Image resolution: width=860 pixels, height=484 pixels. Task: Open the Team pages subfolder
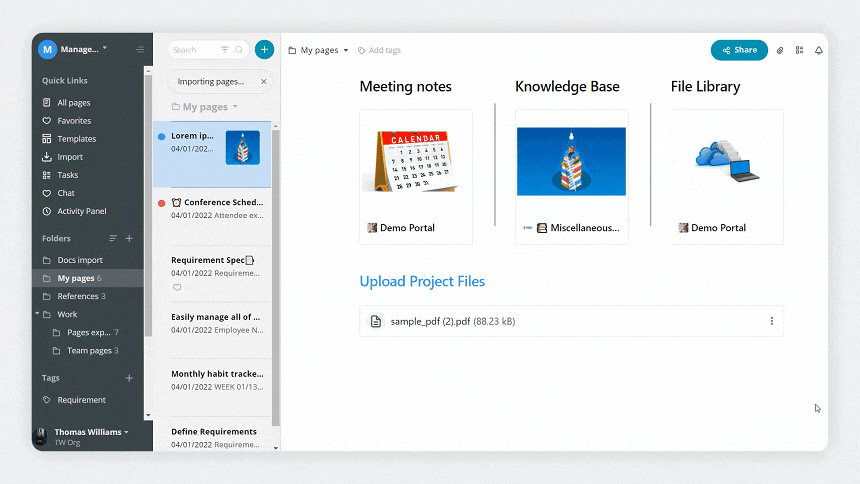point(88,351)
